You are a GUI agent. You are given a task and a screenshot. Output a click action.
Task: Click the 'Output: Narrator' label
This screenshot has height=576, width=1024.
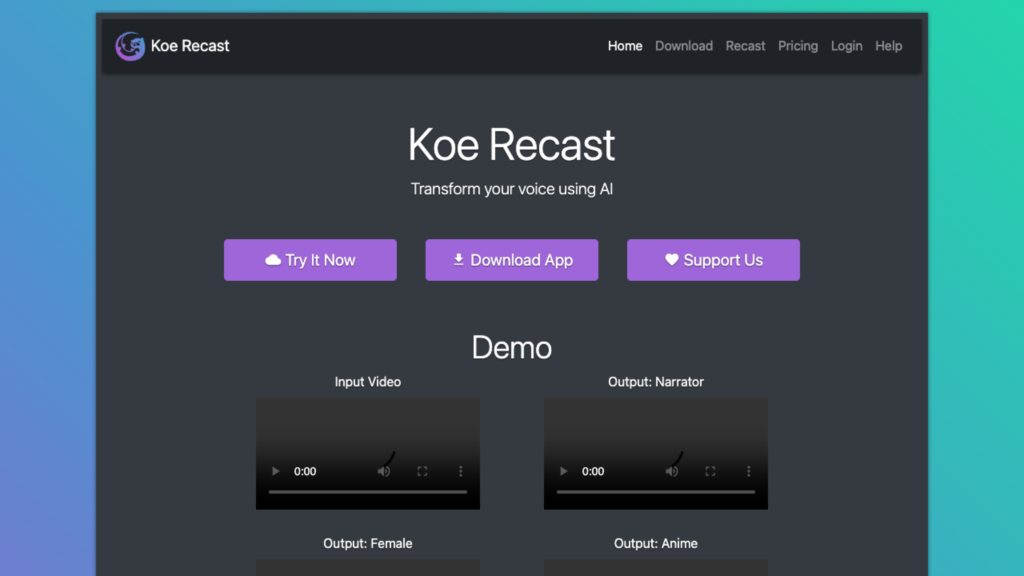656,382
